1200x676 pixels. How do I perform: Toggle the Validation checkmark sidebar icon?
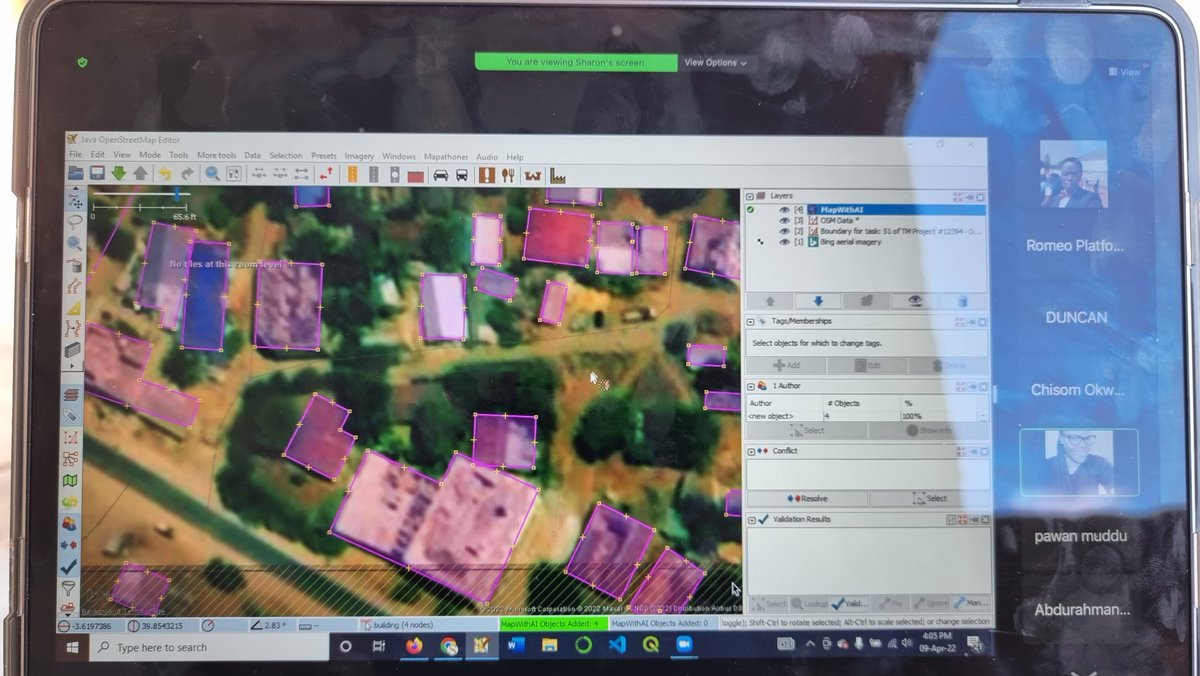69,566
